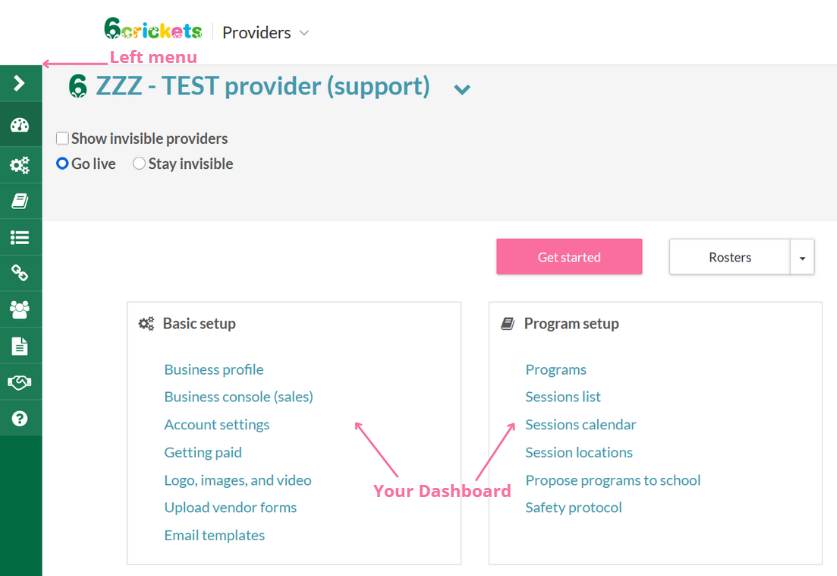Open the dashboard gauge icon in the sidebar
The image size is (837, 576).
(x=19, y=126)
